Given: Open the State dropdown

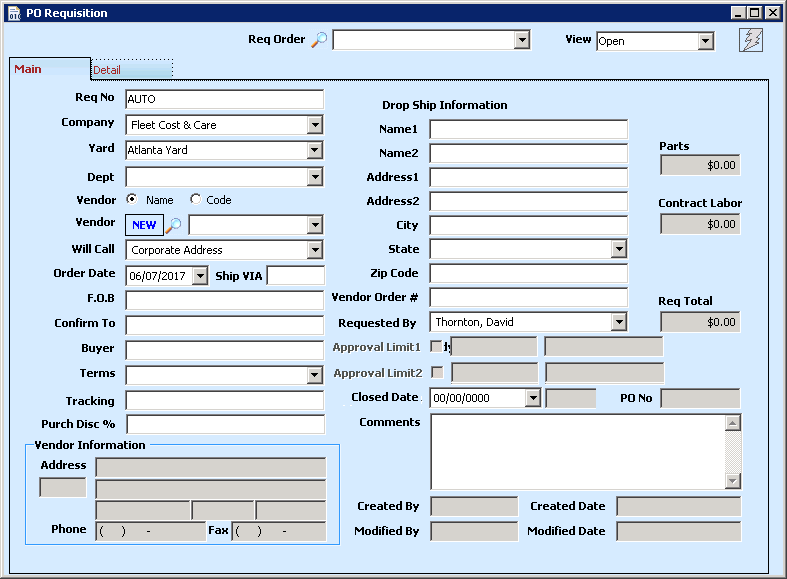Looking at the screenshot, I should 619,249.
